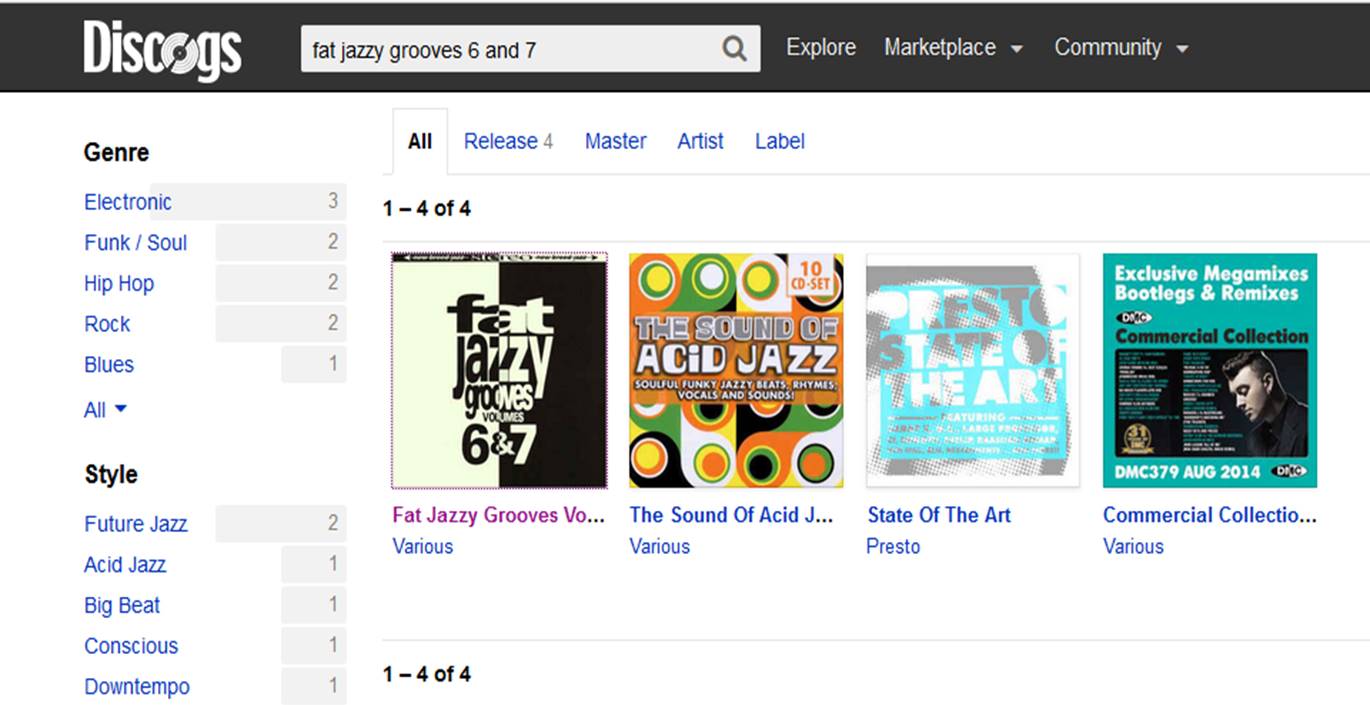This screenshot has height=705, width=1370.
Task: Open The Sound Of Acid Jazz cover
Action: [x=736, y=371]
